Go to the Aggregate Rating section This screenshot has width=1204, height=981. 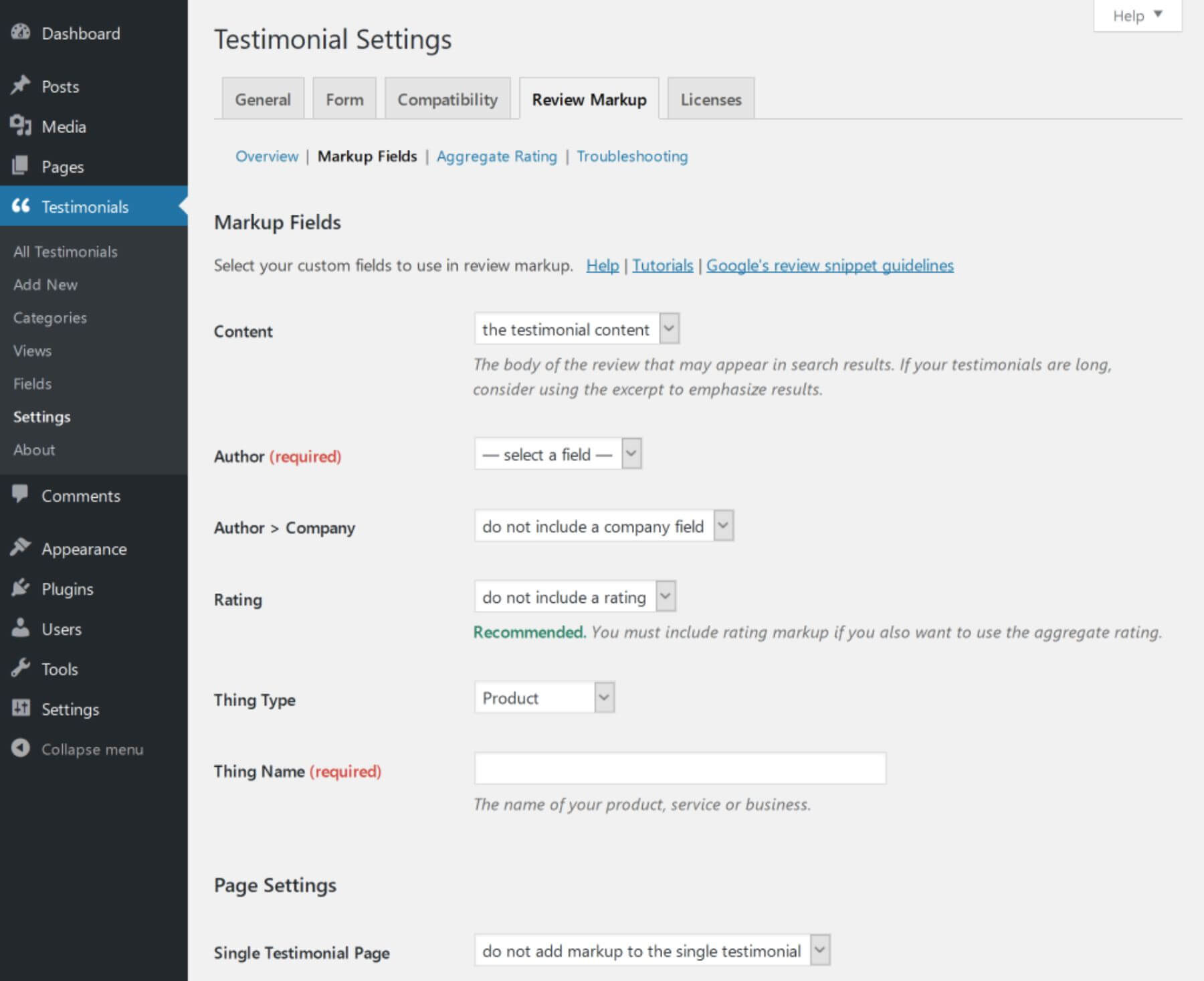pyautogui.click(x=496, y=156)
